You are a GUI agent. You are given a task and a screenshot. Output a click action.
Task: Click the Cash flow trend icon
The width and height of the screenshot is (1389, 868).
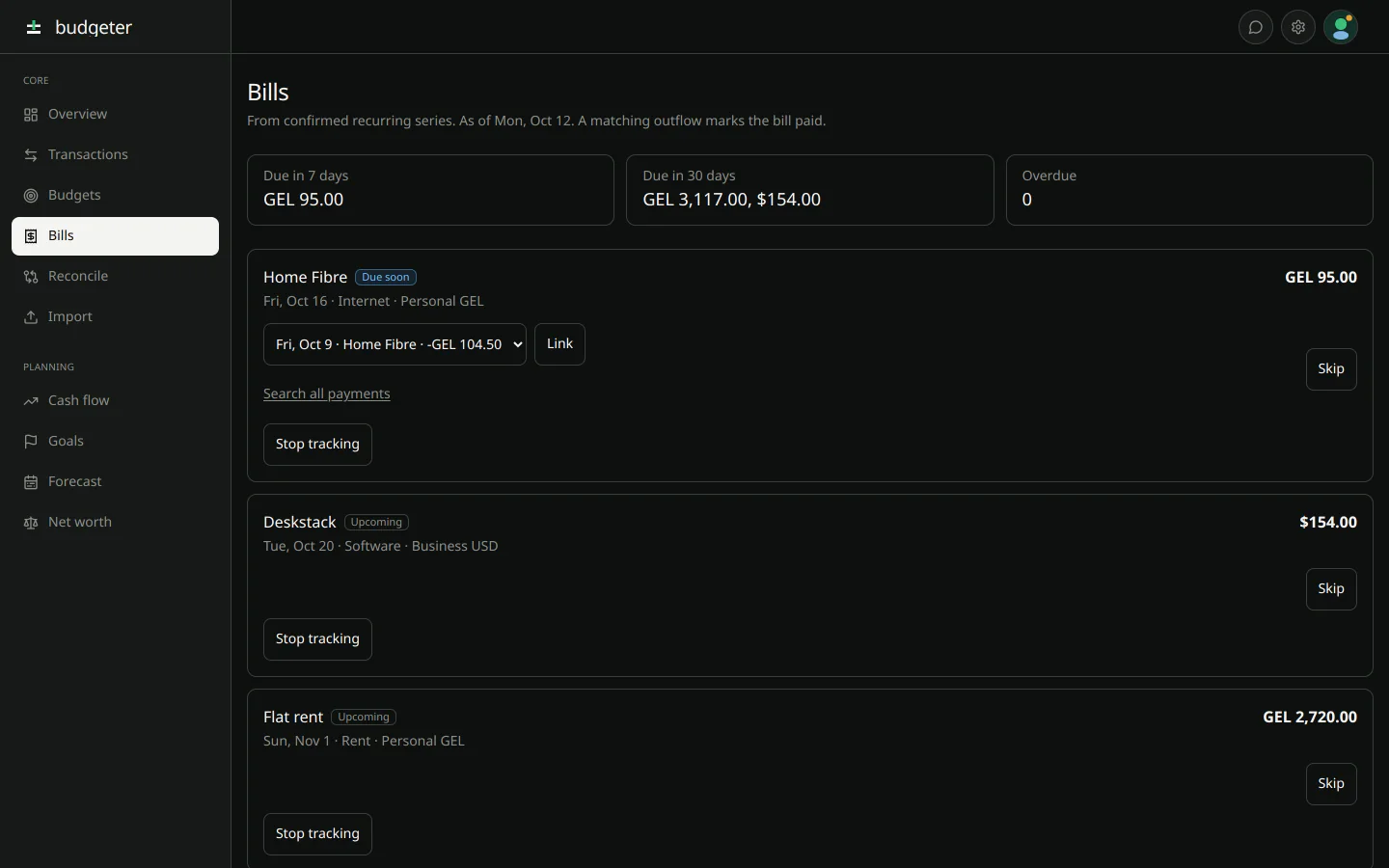click(31, 401)
